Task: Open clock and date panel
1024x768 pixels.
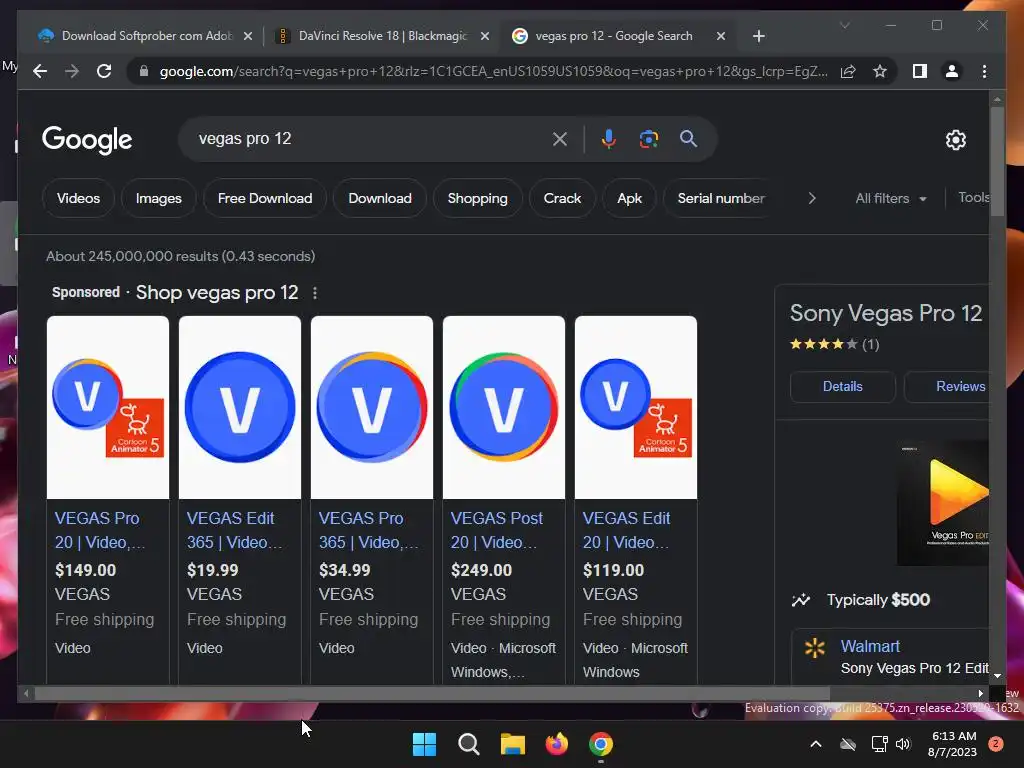Action: coord(953,744)
